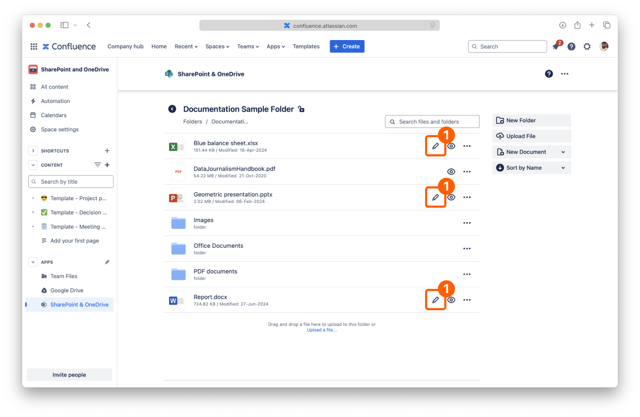Click the Invite people button
This screenshot has width=640, height=417.
[69, 375]
